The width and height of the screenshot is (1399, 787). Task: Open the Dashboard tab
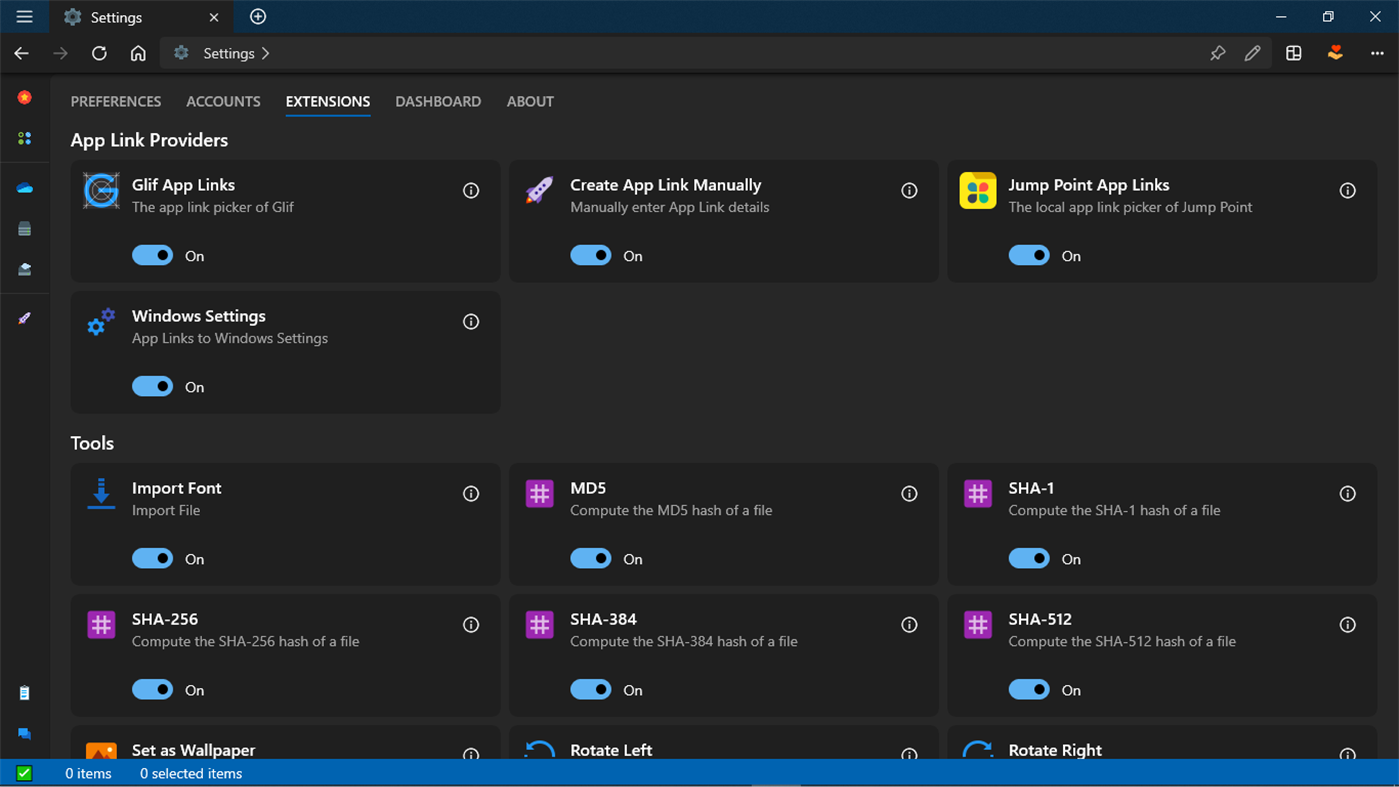438,101
